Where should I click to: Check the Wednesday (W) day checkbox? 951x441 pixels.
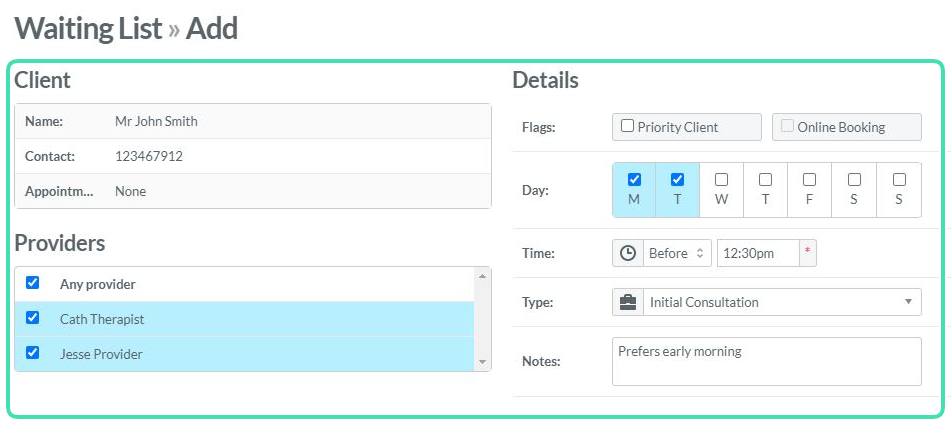[721, 180]
